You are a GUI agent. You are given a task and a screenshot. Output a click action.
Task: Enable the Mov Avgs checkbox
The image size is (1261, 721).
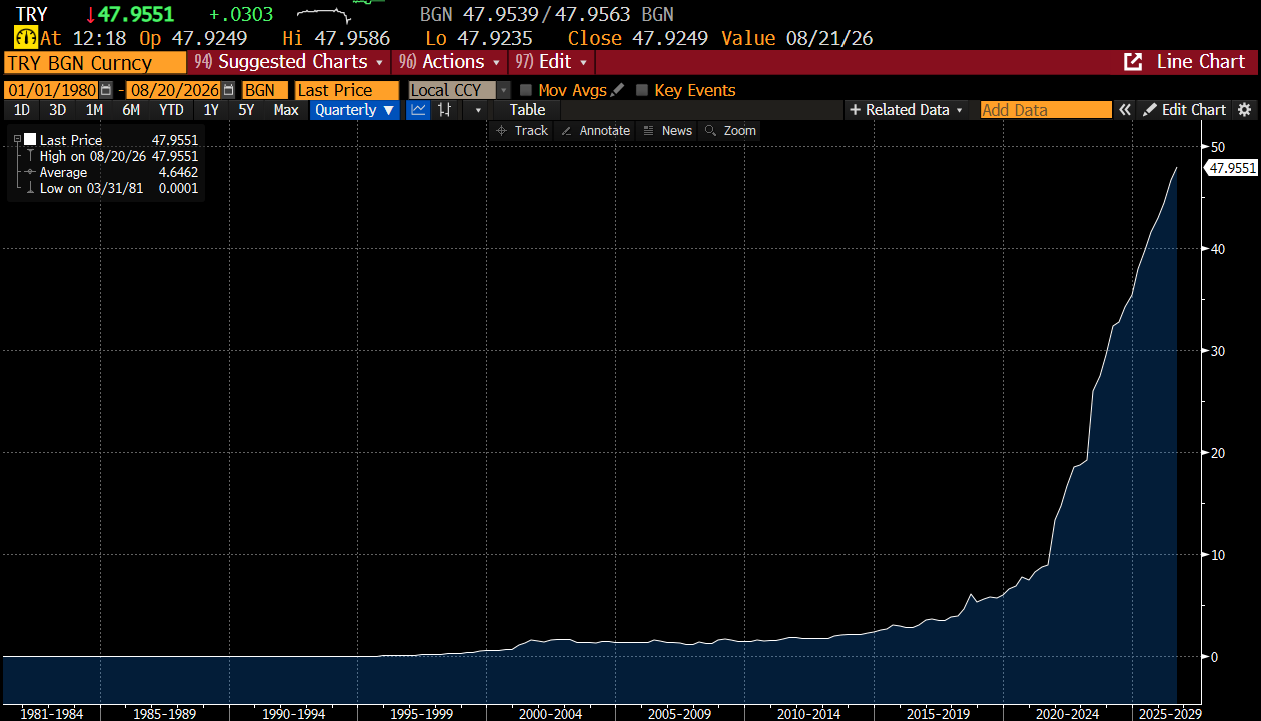click(526, 90)
